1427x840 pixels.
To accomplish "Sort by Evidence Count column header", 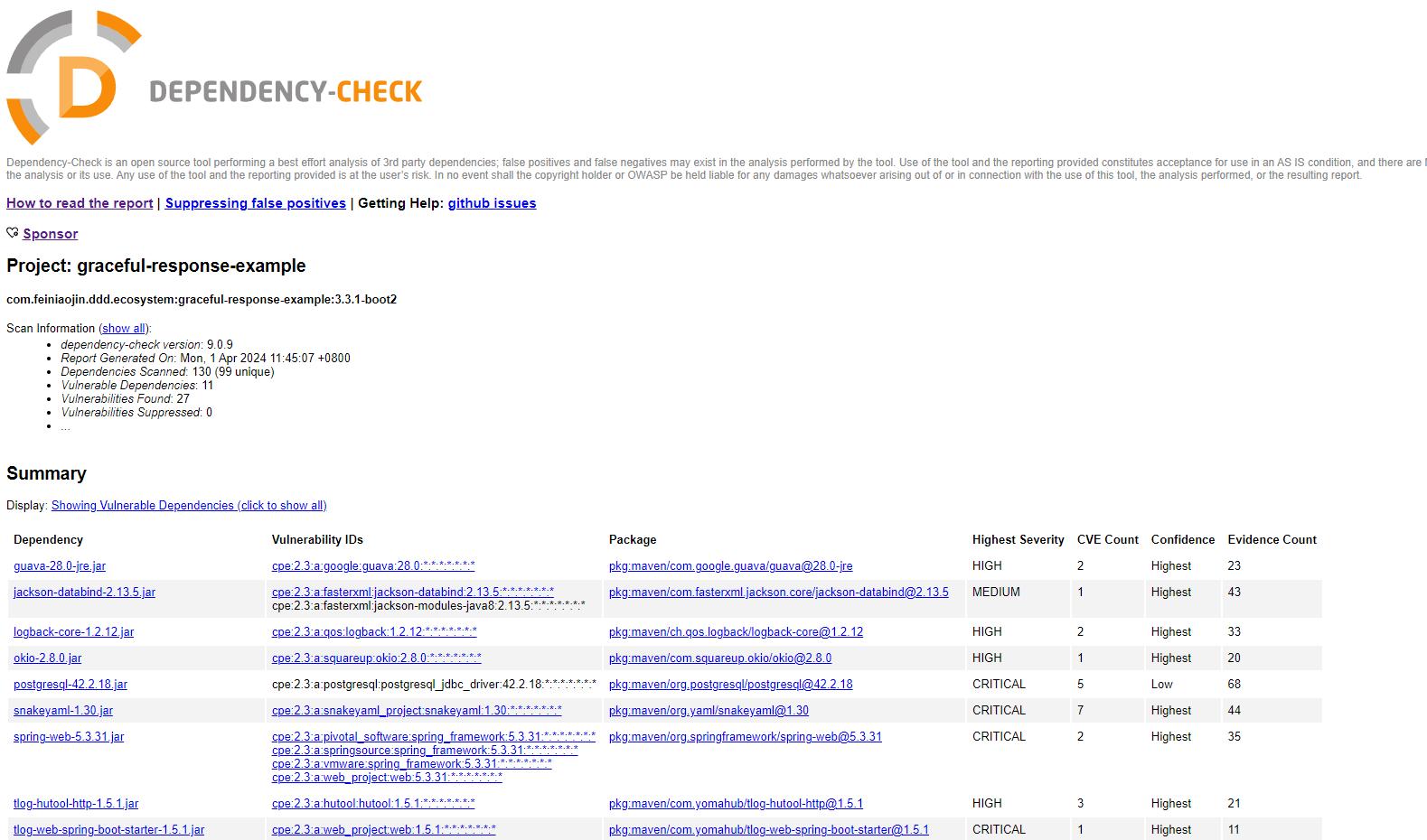I will tap(1272, 540).
